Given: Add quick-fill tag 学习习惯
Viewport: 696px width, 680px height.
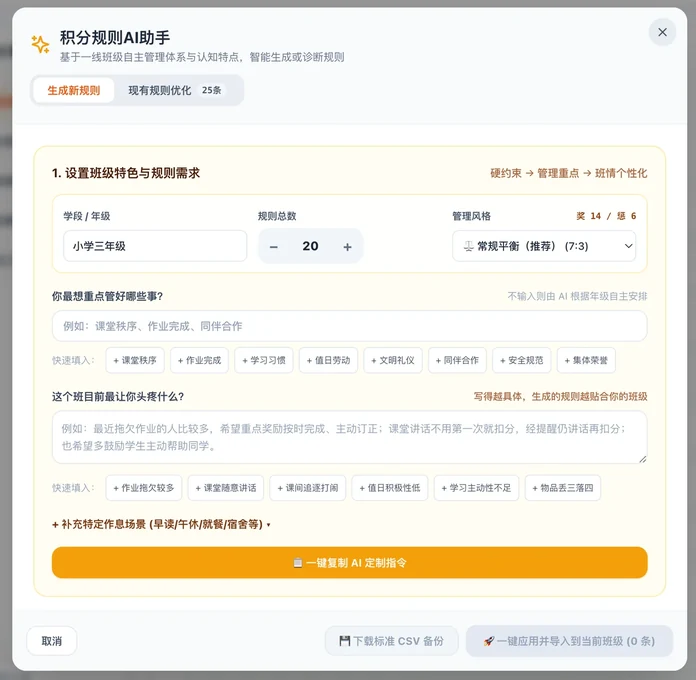Looking at the screenshot, I should pyautogui.click(x=264, y=360).
